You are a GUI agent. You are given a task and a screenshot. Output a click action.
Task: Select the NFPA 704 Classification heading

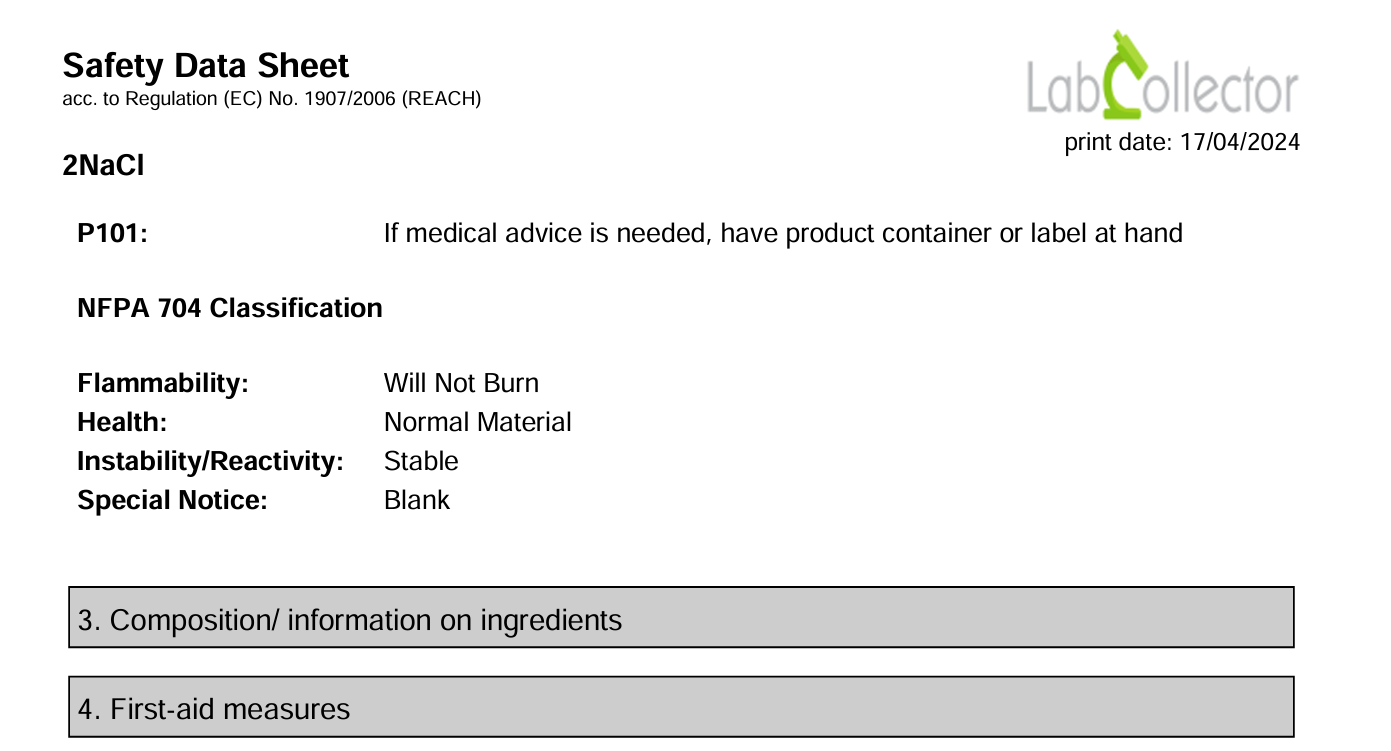[230, 308]
